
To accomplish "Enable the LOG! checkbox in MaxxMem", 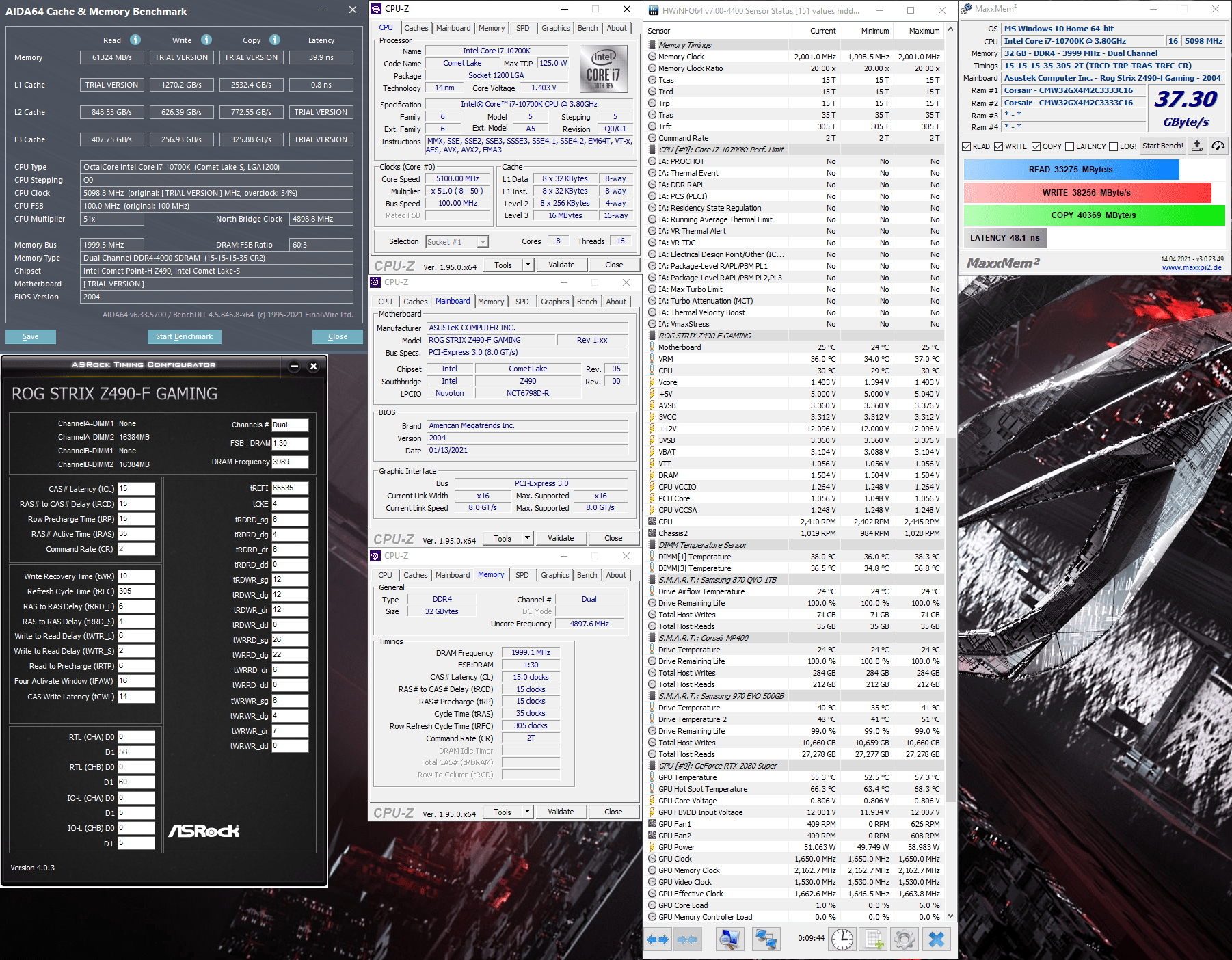I will (x=1113, y=146).
